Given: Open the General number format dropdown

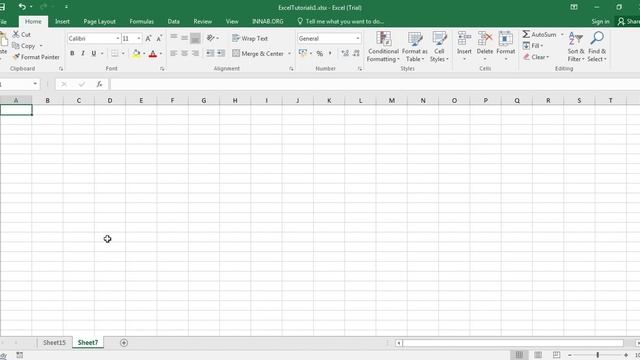Looking at the screenshot, I should coord(358,38).
